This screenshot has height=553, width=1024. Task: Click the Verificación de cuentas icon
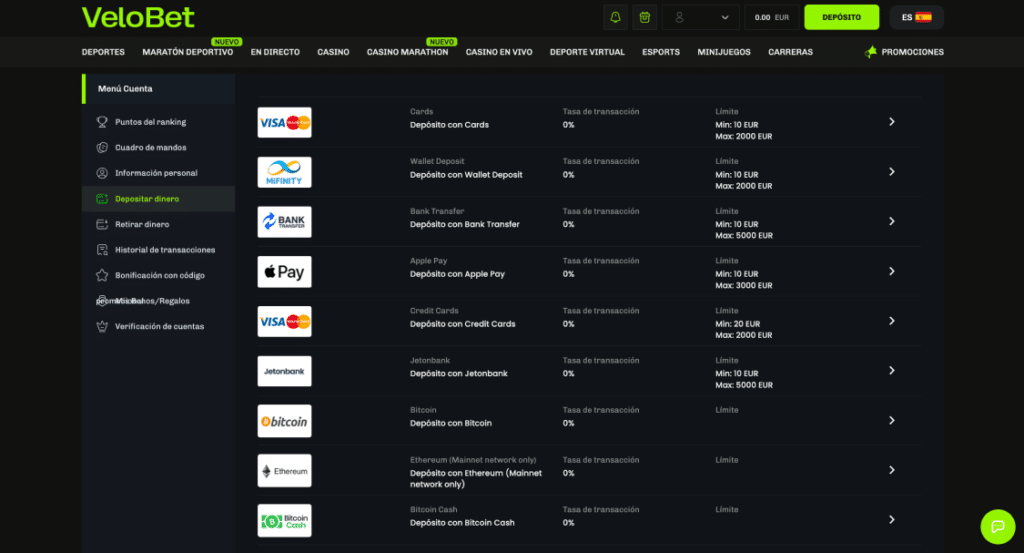pos(102,326)
